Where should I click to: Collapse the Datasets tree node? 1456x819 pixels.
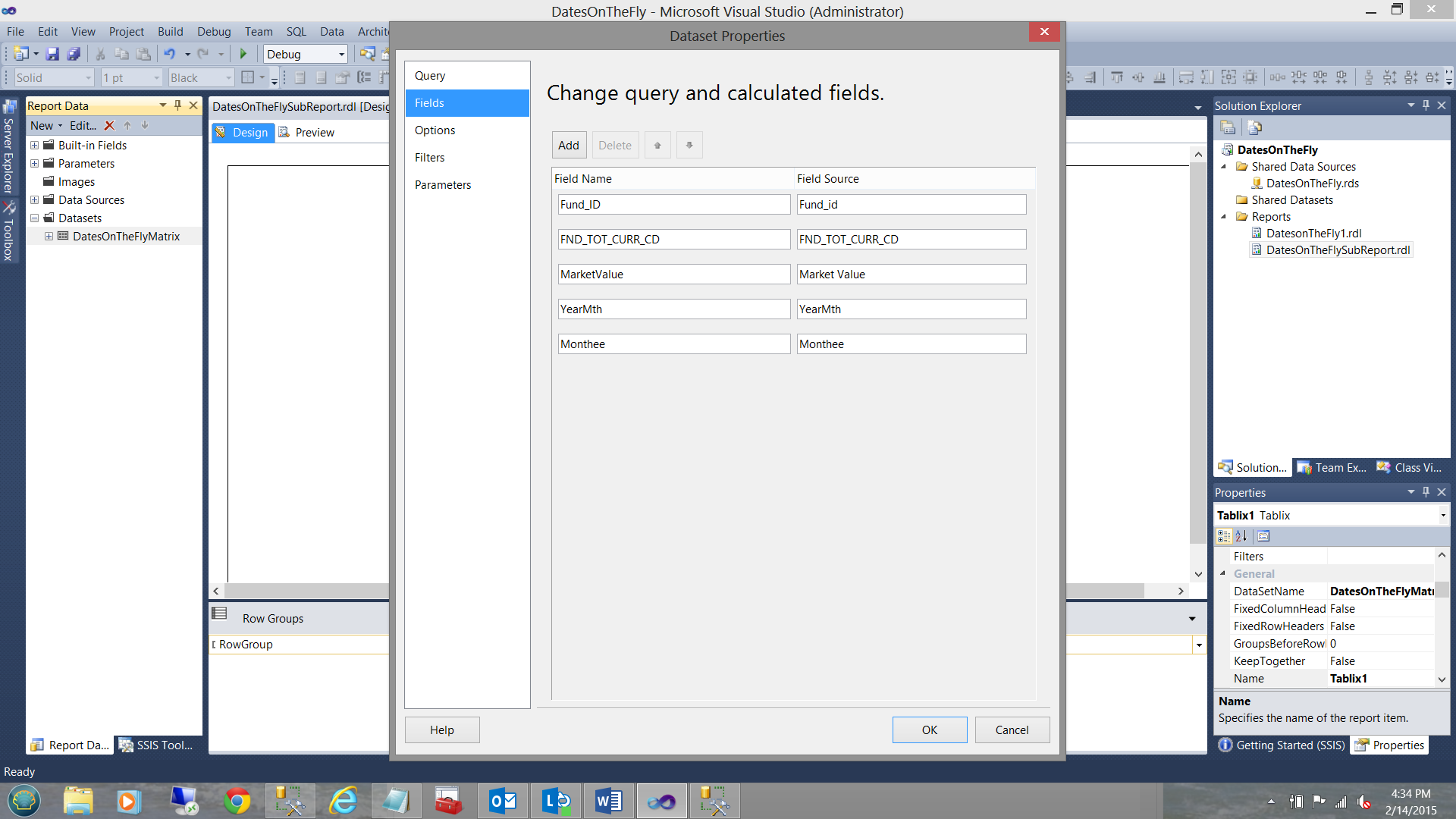(x=34, y=218)
